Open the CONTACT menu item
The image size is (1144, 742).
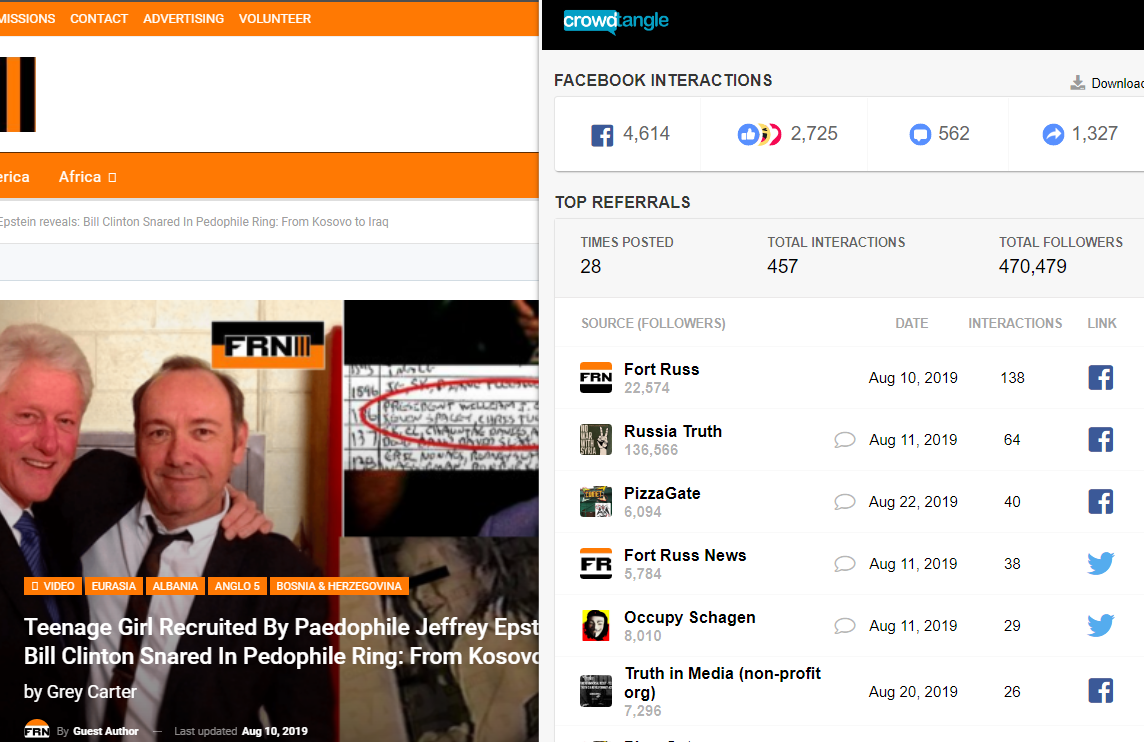pyautogui.click(x=98, y=19)
